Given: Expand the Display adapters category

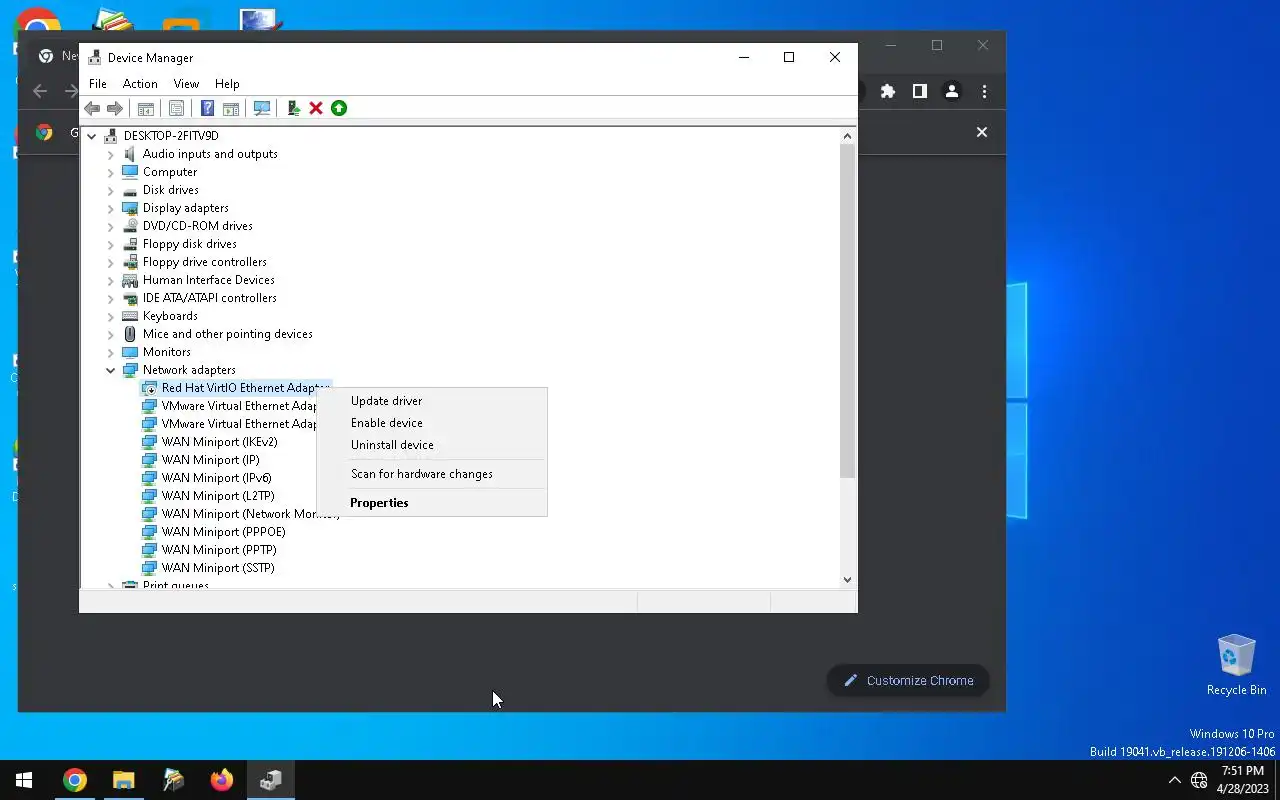Looking at the screenshot, I should [111, 208].
